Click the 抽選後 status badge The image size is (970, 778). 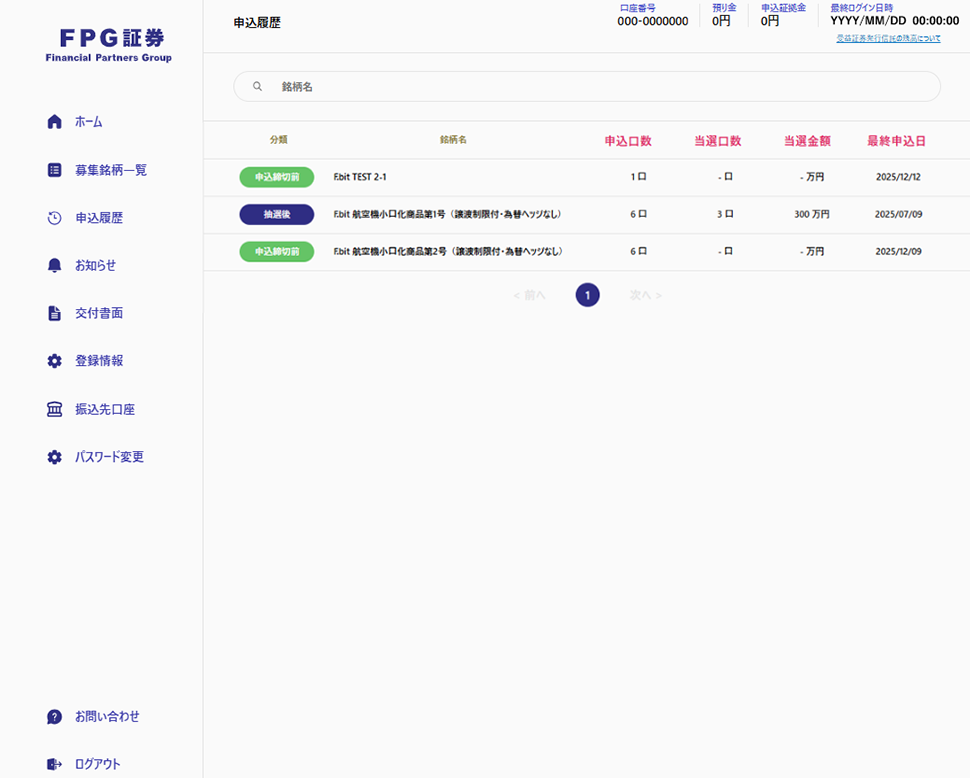tap(276, 214)
